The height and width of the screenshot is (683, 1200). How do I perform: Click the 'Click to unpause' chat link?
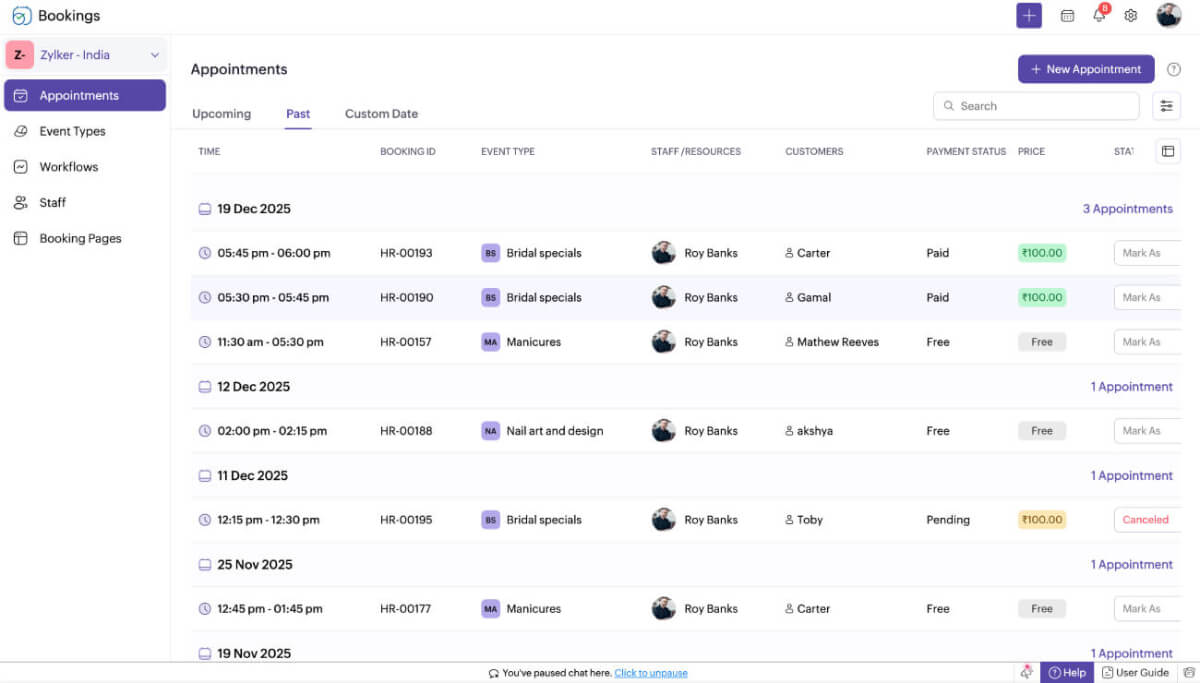point(650,673)
